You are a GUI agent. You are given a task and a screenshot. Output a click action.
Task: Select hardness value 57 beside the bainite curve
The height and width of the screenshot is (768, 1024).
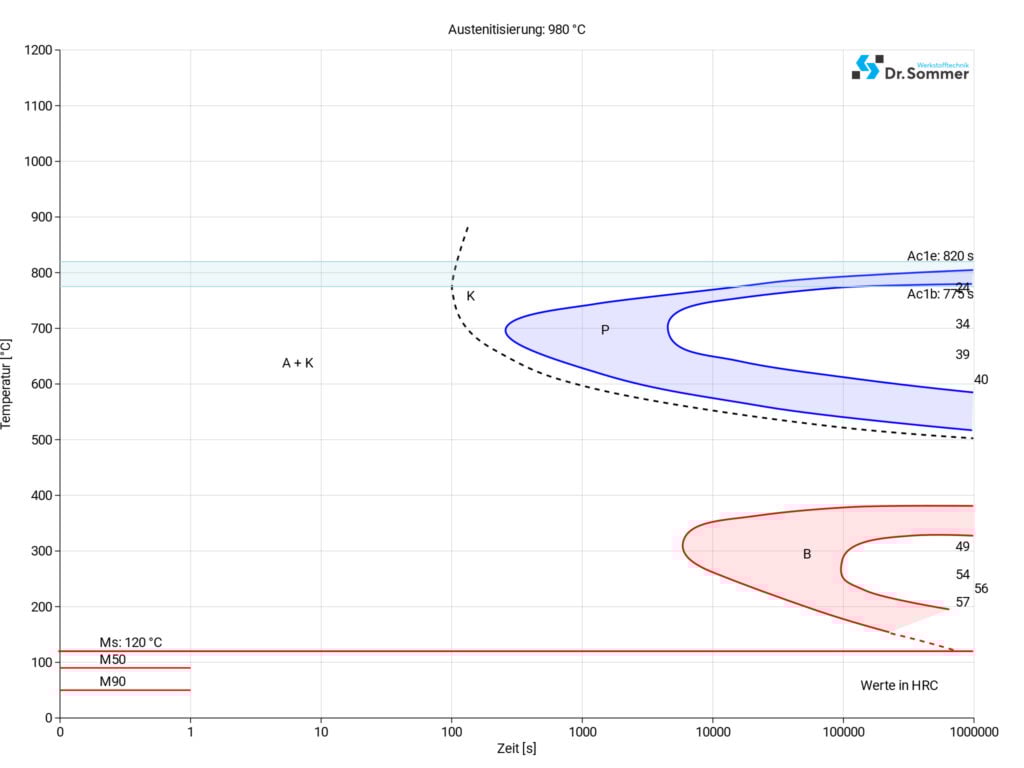(962, 602)
